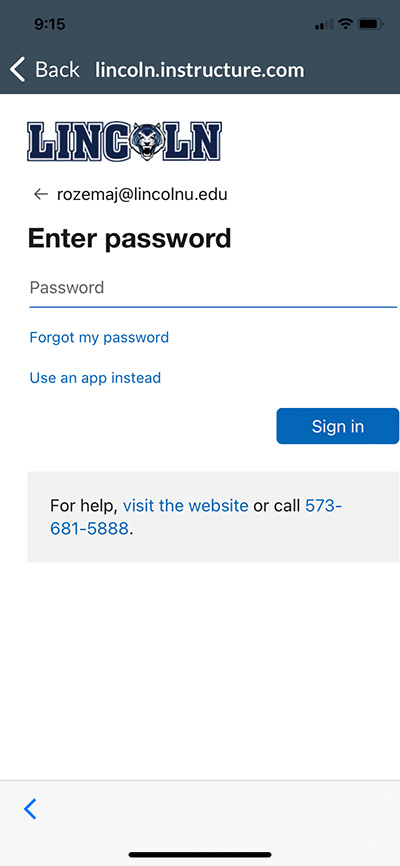Select the rozemaj@lincolnu.edu account text

(142, 194)
